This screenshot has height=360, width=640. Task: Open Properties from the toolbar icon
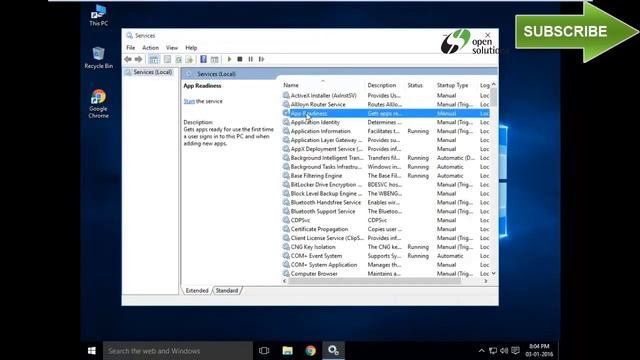167,59
